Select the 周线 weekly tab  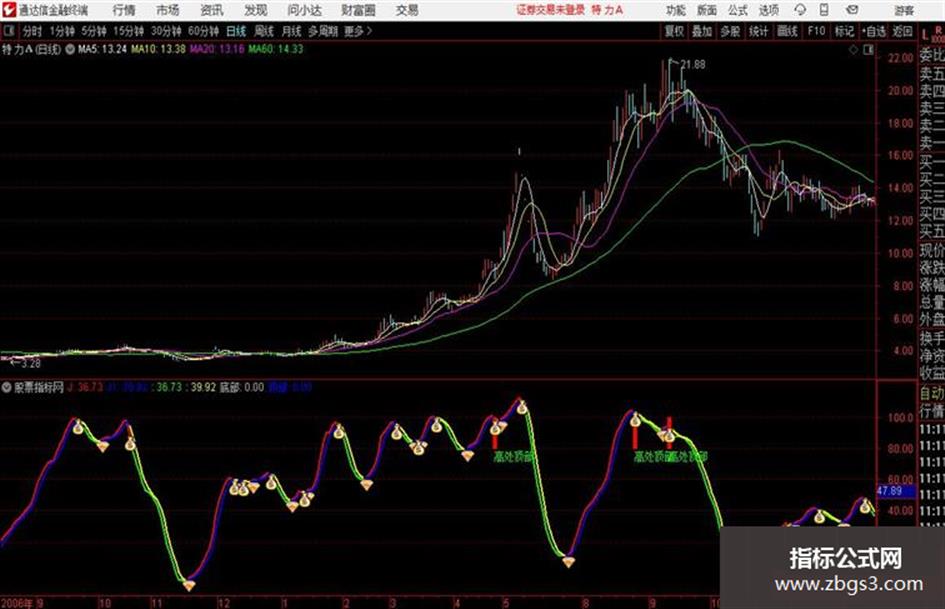(x=264, y=31)
